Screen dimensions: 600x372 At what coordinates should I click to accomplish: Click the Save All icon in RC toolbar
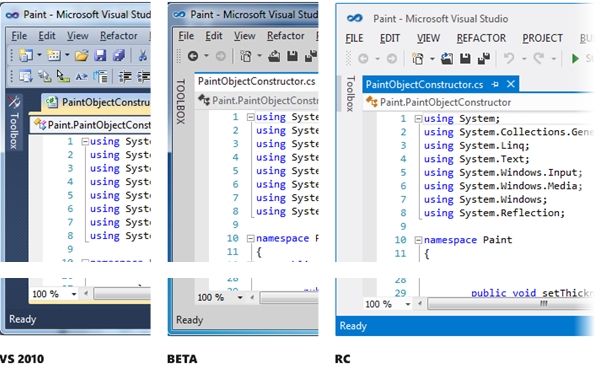click(x=484, y=59)
